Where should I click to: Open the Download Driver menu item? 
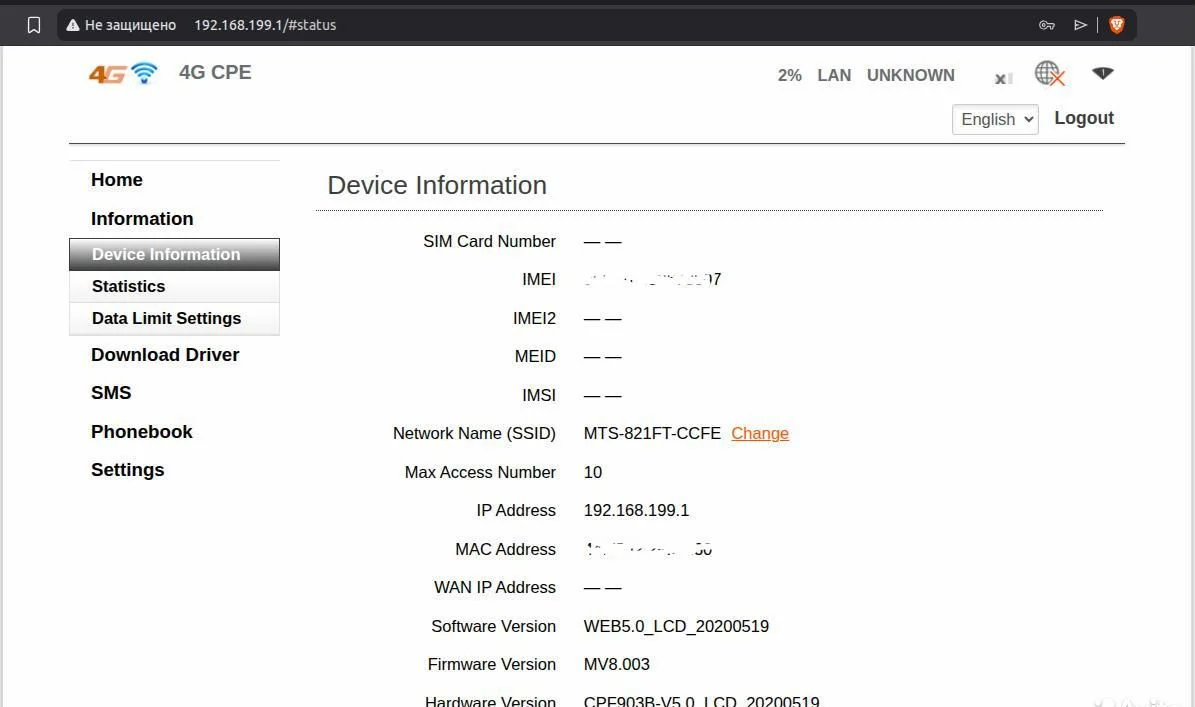(165, 355)
